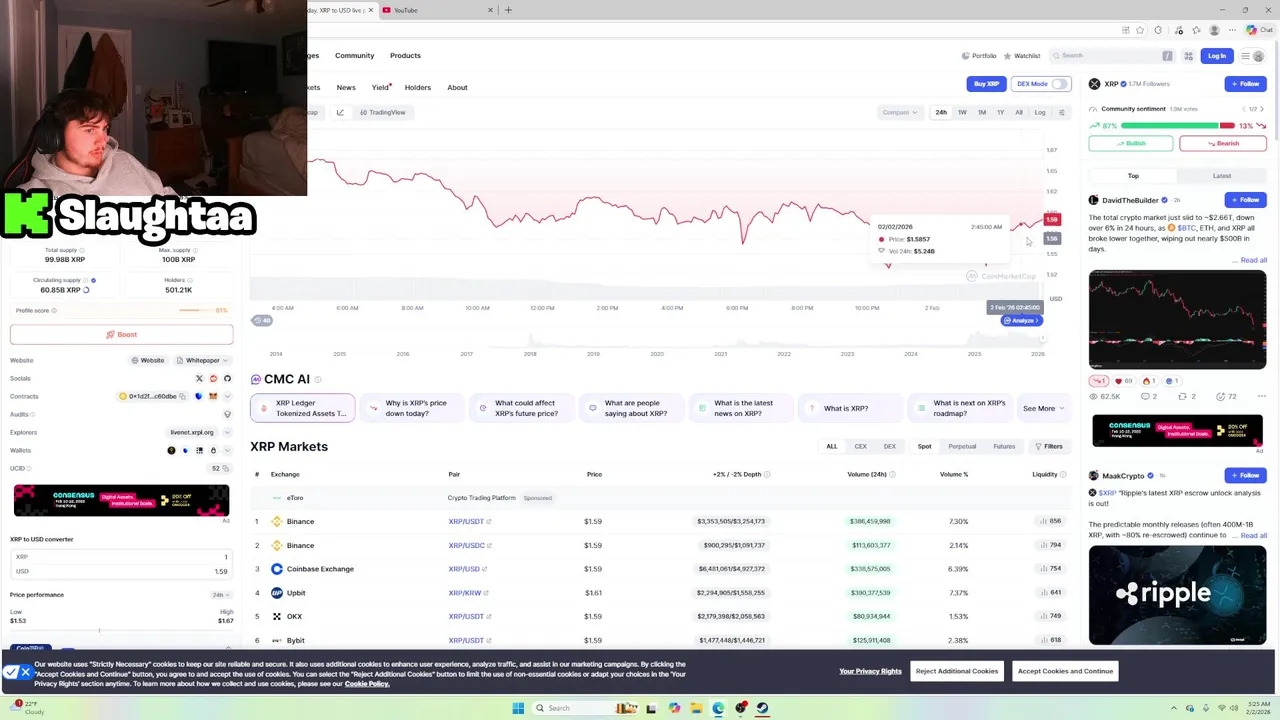Switch to the Holders tab
The width and height of the screenshot is (1280, 720).
tap(418, 88)
